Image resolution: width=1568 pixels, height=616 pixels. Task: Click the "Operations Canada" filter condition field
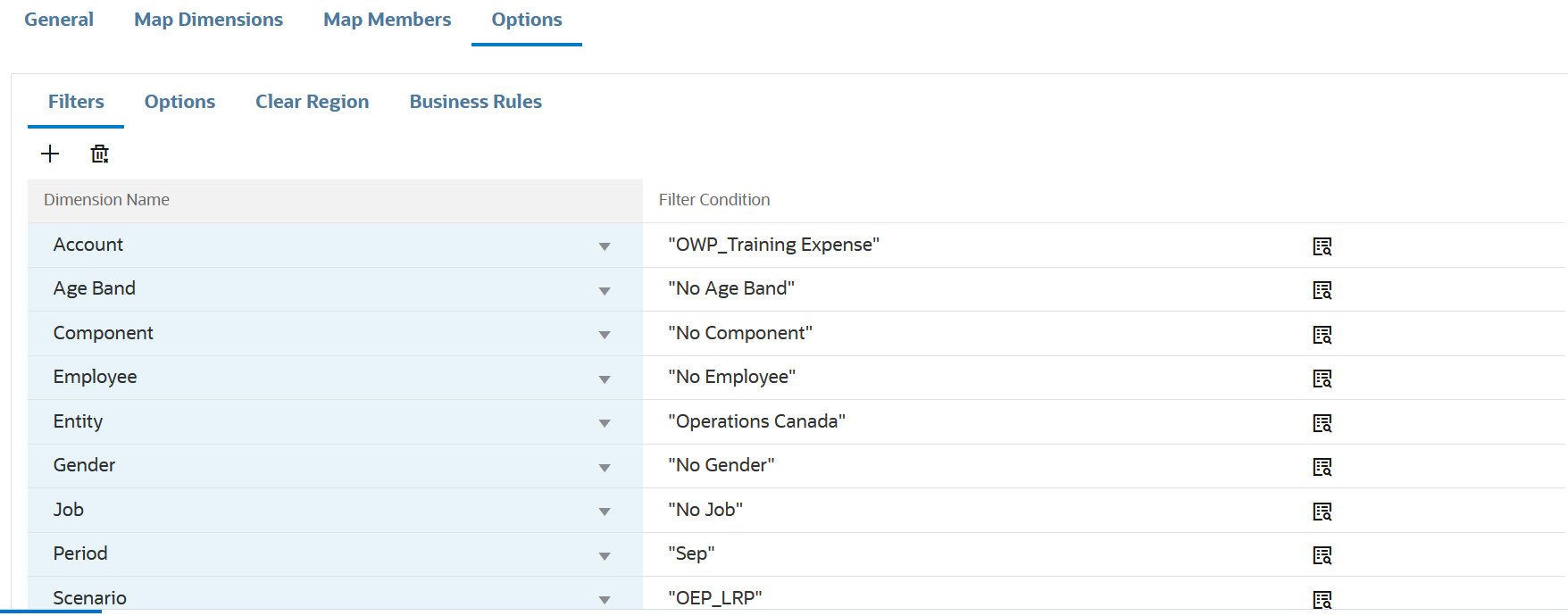(x=893, y=421)
